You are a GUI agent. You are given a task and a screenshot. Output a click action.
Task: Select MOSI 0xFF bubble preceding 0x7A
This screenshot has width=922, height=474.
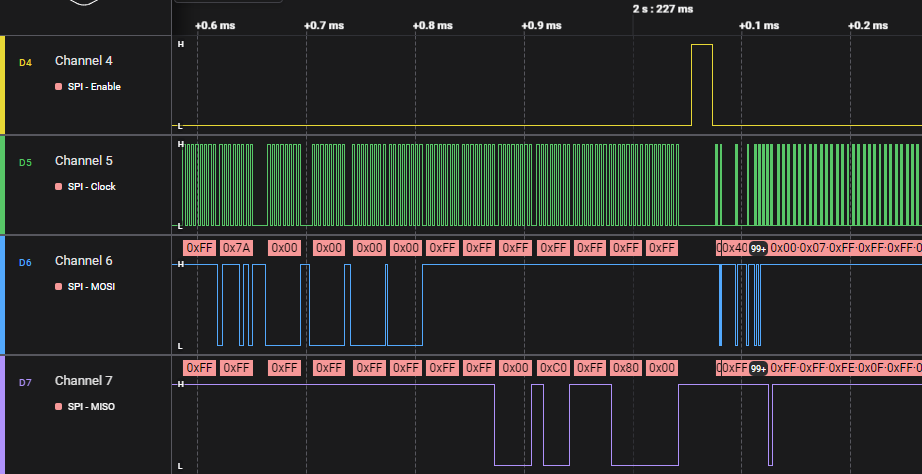coord(200,248)
